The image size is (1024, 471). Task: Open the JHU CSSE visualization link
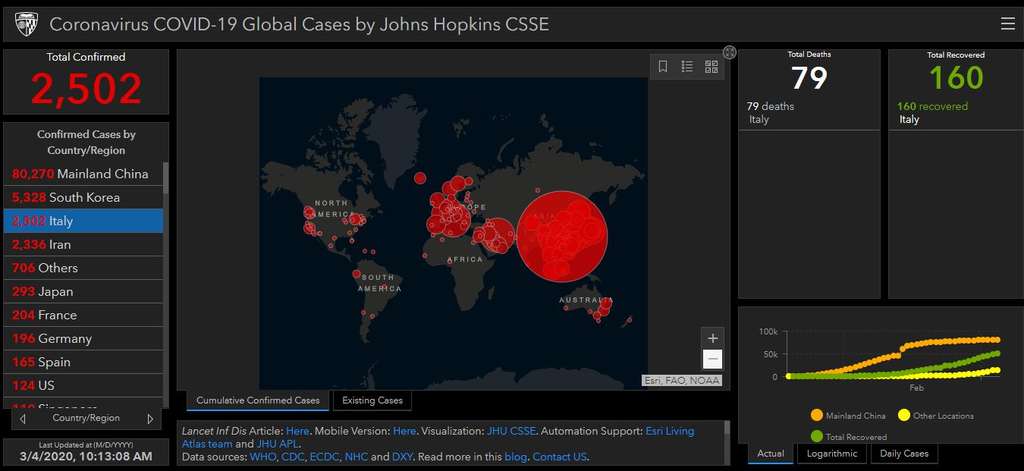(x=511, y=431)
